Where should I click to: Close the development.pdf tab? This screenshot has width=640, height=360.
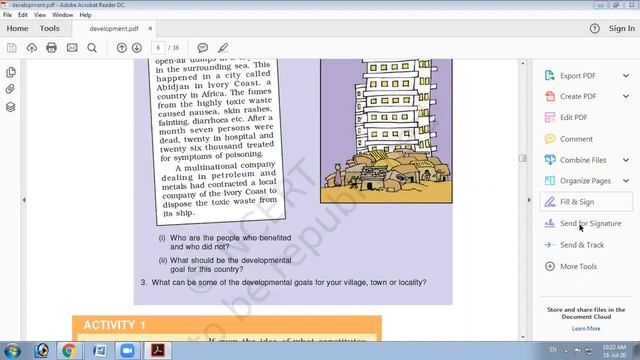[x=150, y=29]
